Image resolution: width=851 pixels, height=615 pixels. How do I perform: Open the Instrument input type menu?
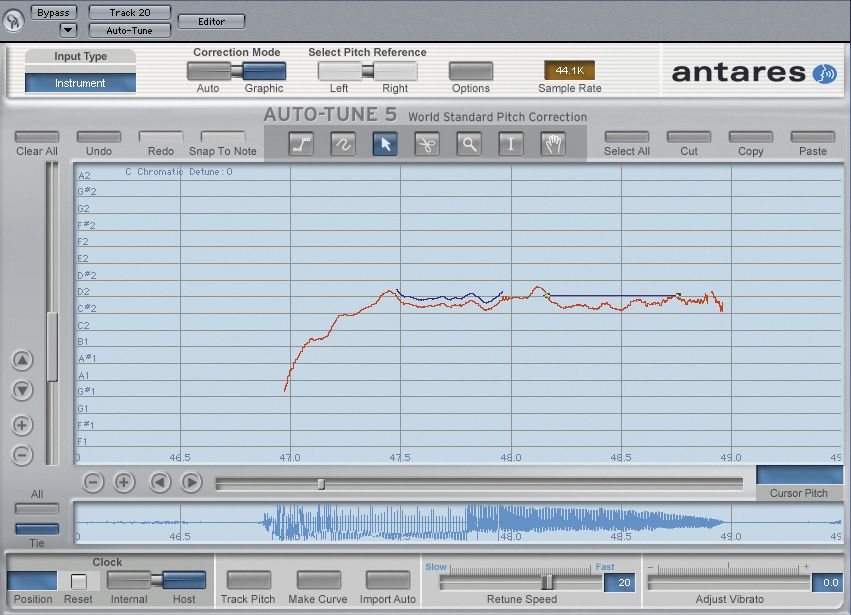coord(80,83)
